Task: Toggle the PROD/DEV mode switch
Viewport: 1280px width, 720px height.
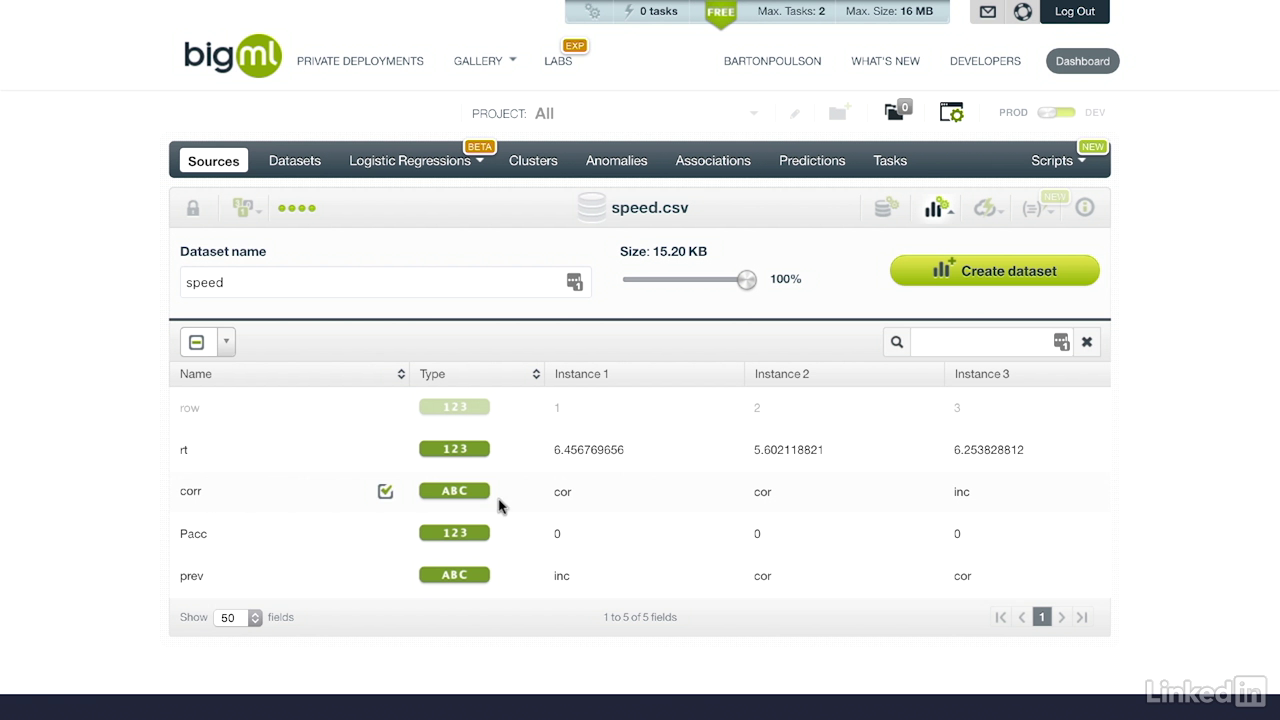Action: pyautogui.click(x=1056, y=113)
